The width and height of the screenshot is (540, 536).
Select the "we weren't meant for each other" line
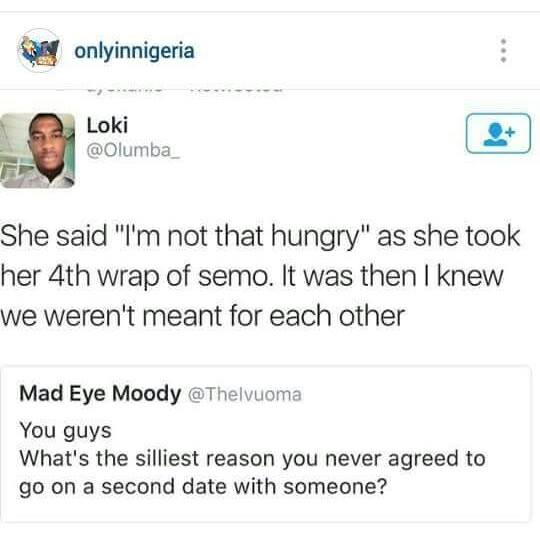[202, 316]
